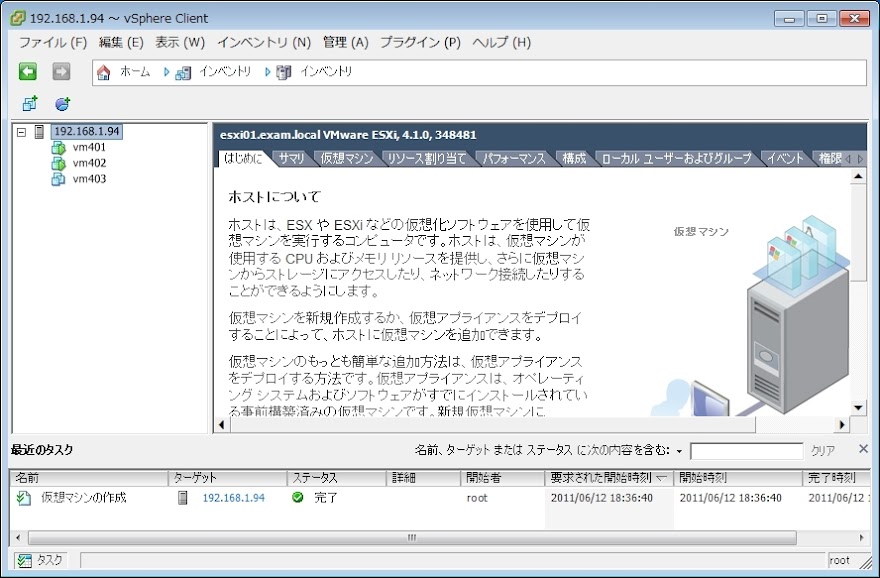The width and height of the screenshot is (880, 578).
Task: Click the green back navigation arrow
Action: (28, 71)
